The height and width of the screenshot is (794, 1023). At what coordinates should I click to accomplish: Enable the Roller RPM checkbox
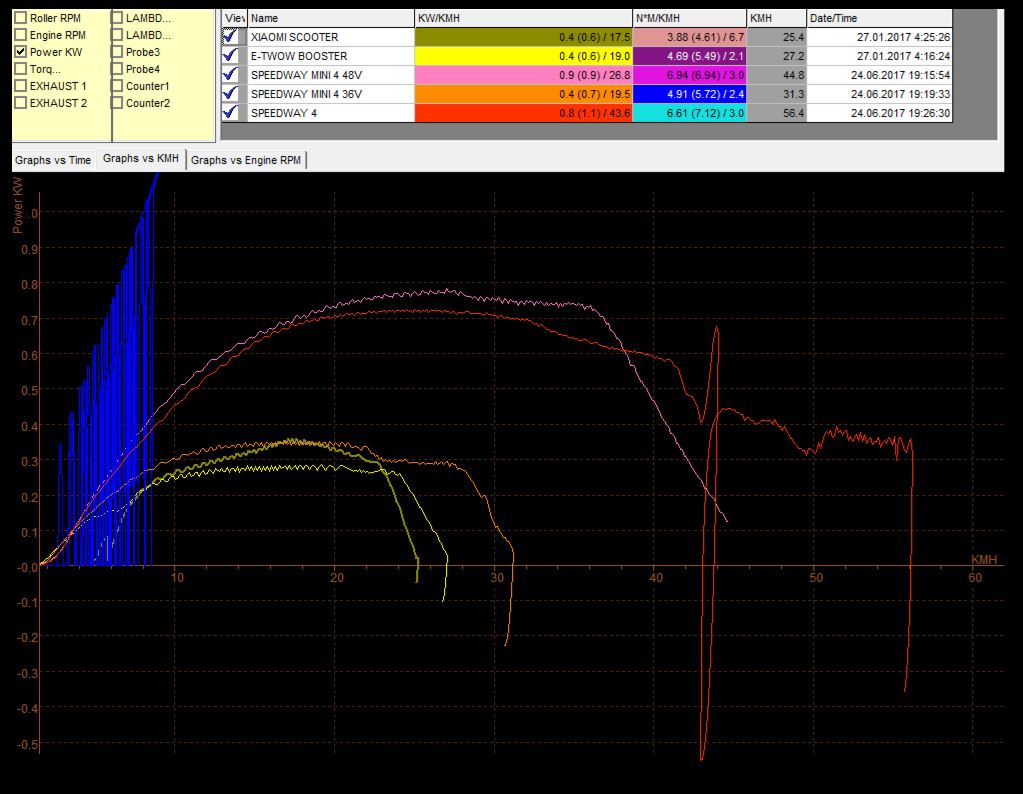21,18
